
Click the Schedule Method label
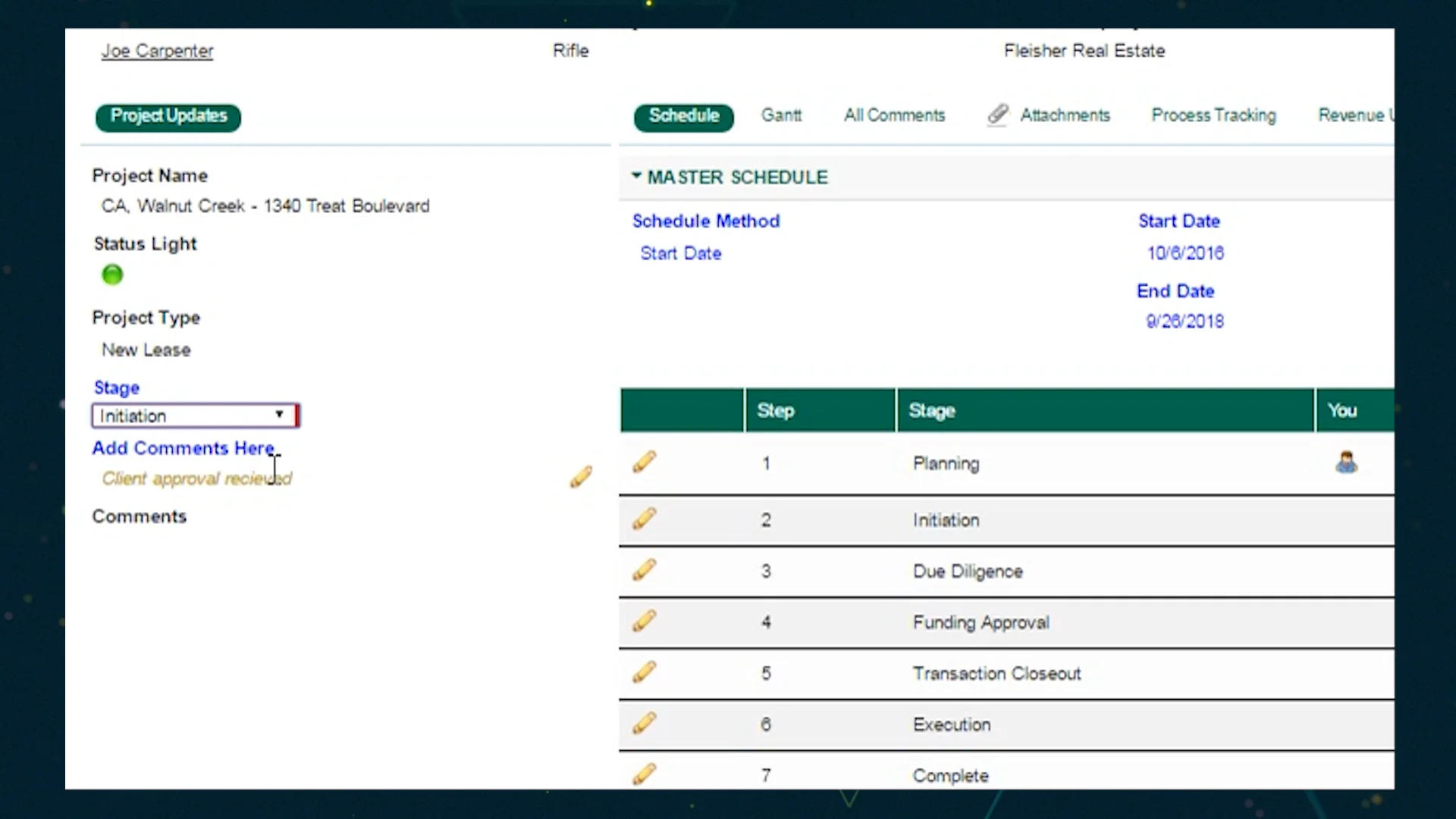point(706,221)
